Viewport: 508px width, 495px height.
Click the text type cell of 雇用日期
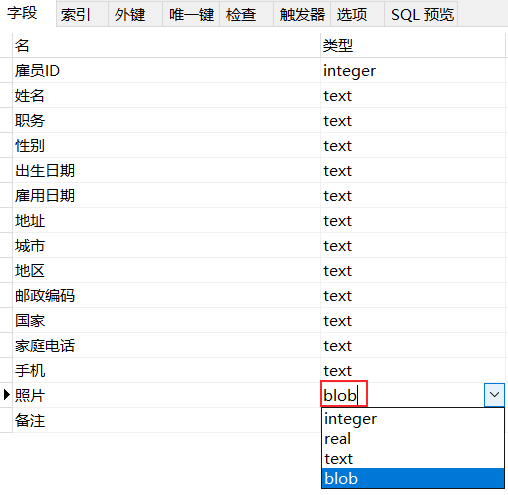click(x=413, y=195)
